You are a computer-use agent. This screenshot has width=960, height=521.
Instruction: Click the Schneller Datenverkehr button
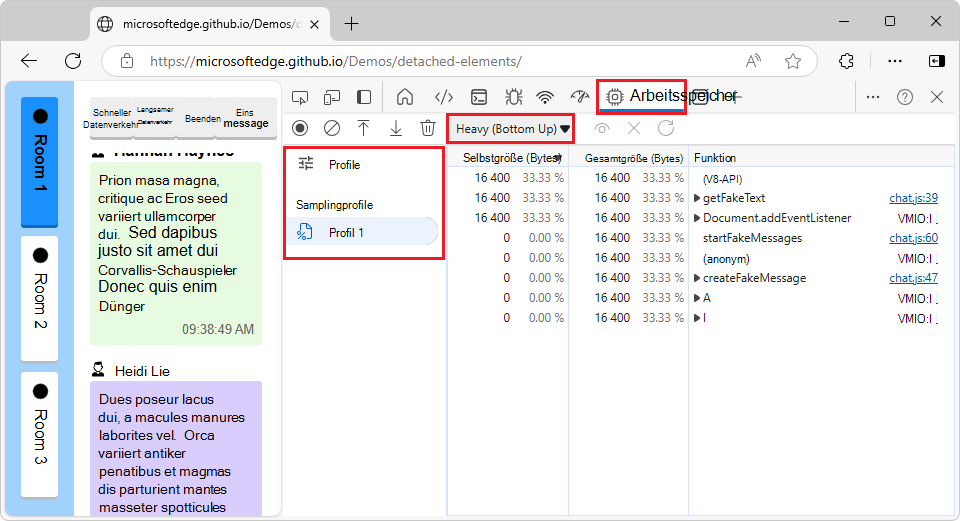111,119
